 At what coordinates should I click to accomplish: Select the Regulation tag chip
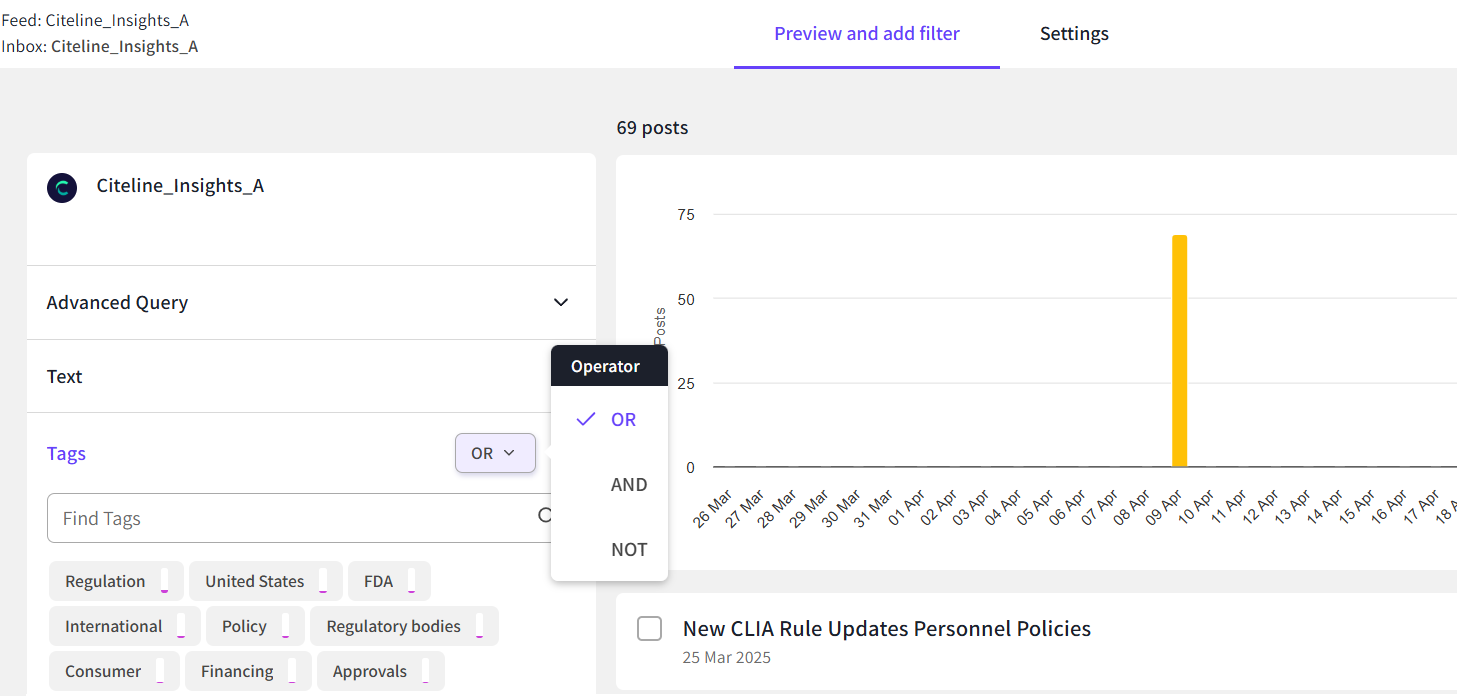(x=106, y=582)
